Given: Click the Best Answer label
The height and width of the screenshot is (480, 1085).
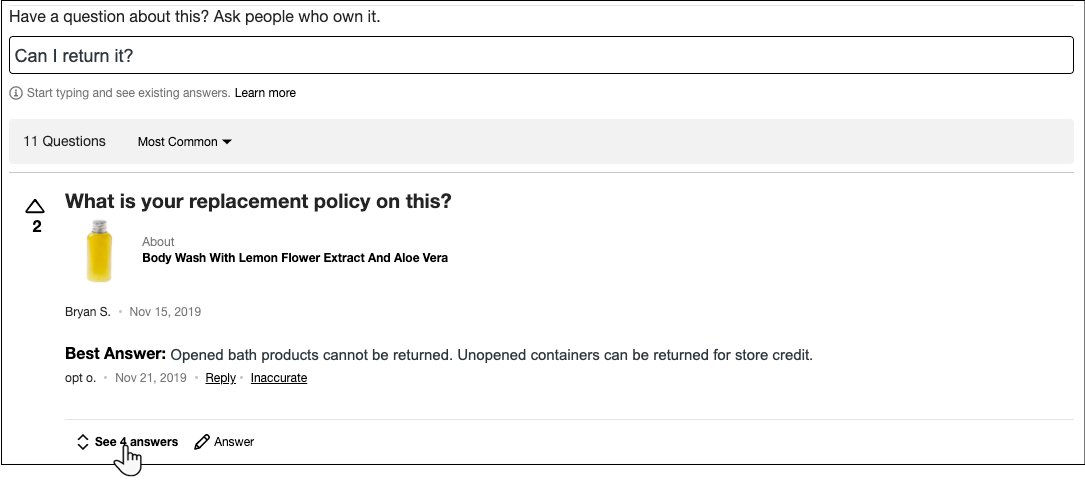Looking at the screenshot, I should (x=115, y=354).
